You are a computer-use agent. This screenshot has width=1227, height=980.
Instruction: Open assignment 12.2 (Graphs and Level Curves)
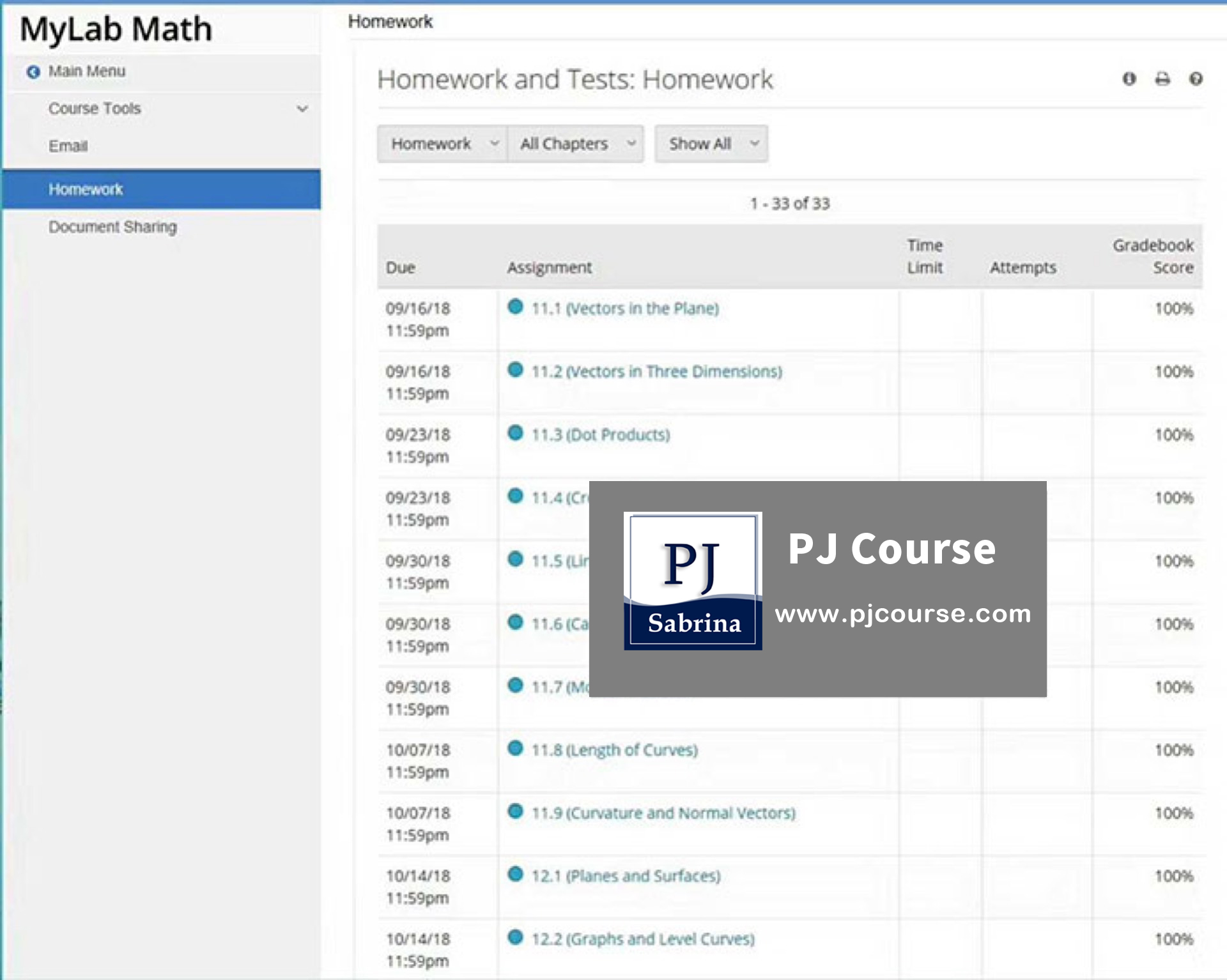(643, 939)
